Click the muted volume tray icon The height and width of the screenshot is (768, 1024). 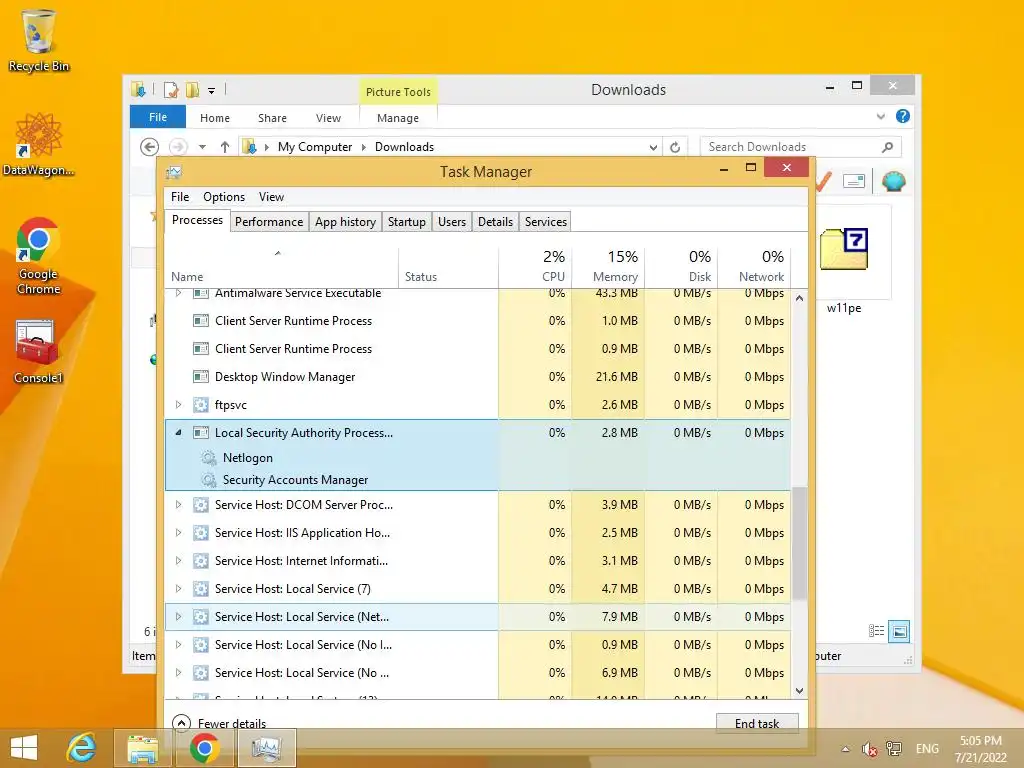(x=869, y=749)
